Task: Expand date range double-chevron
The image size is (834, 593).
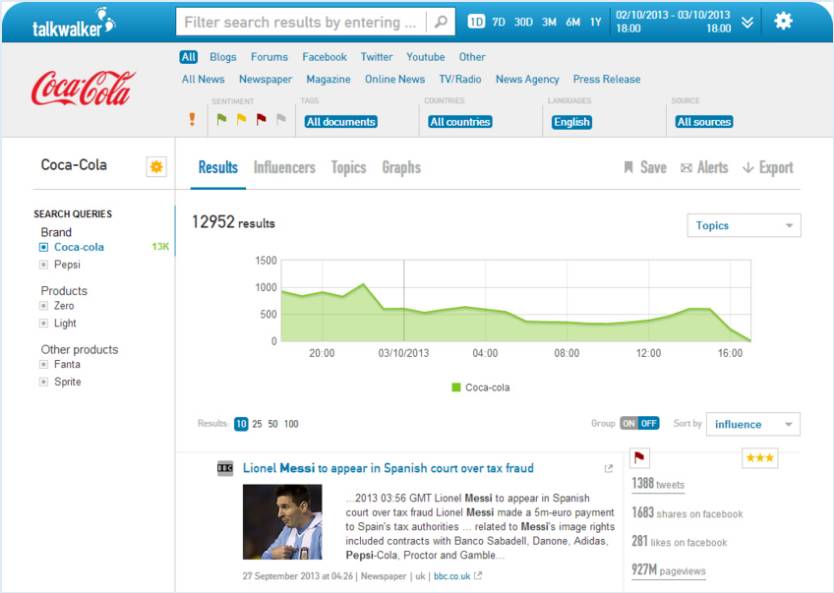Action: tap(747, 22)
